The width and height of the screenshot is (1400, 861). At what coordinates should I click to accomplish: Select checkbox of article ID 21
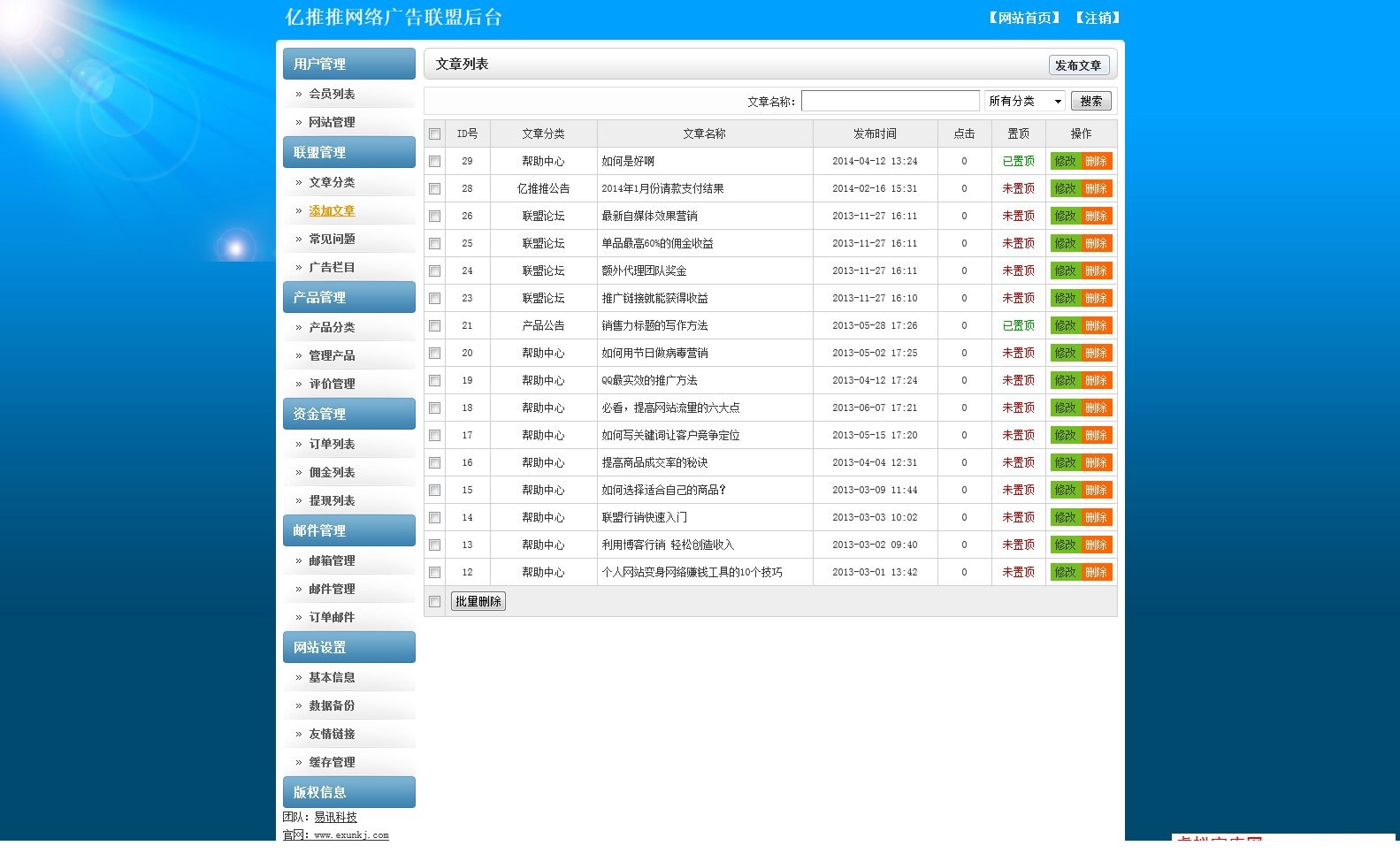pos(434,326)
